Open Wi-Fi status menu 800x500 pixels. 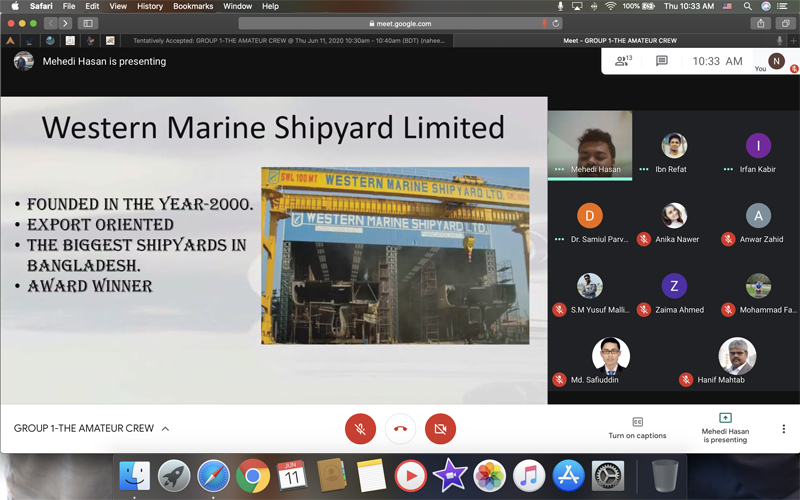pyautogui.click(x=610, y=6)
